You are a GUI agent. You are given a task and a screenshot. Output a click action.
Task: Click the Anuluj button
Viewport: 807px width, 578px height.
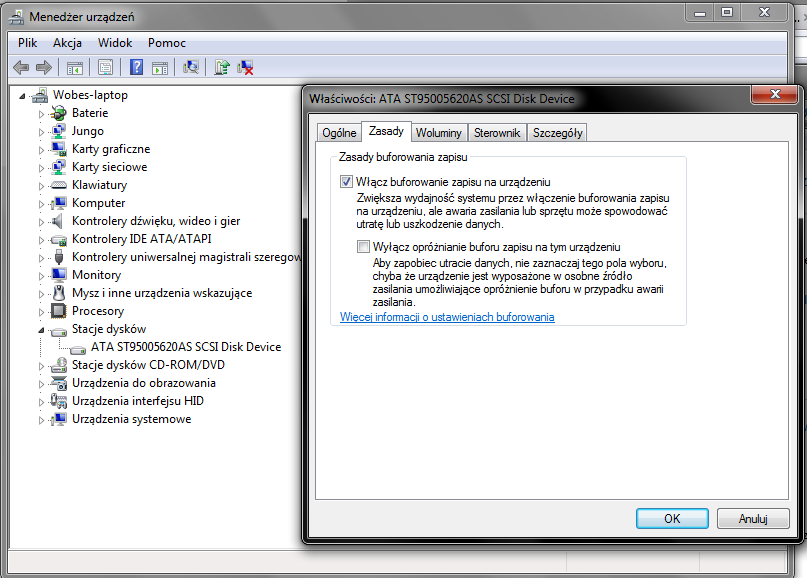click(752, 518)
